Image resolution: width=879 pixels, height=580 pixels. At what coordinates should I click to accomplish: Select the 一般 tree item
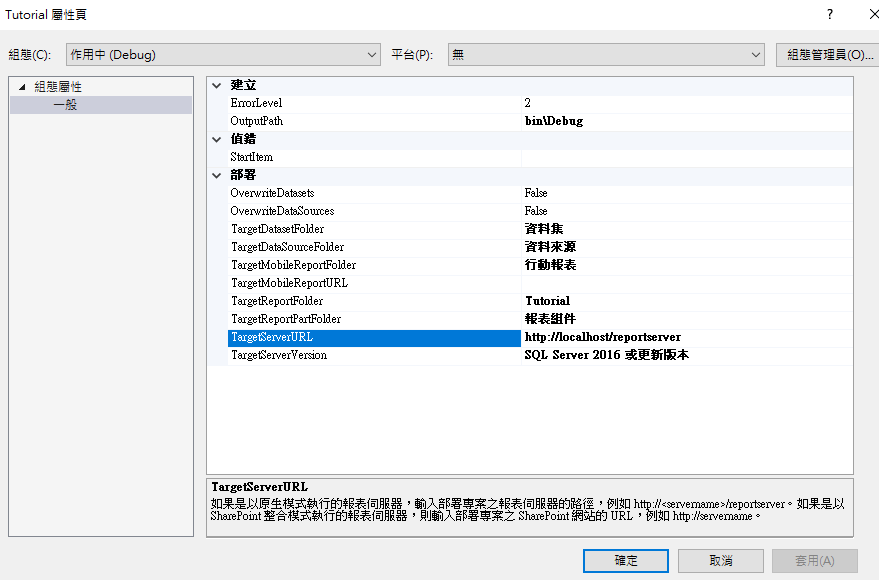pyautogui.click(x=65, y=104)
